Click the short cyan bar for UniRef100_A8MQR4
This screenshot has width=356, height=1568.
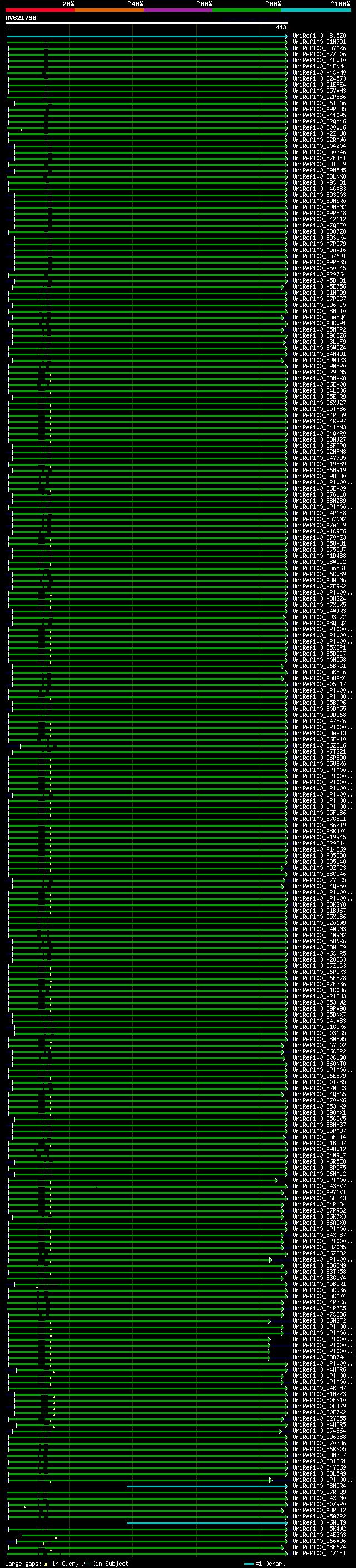[207, 1486]
